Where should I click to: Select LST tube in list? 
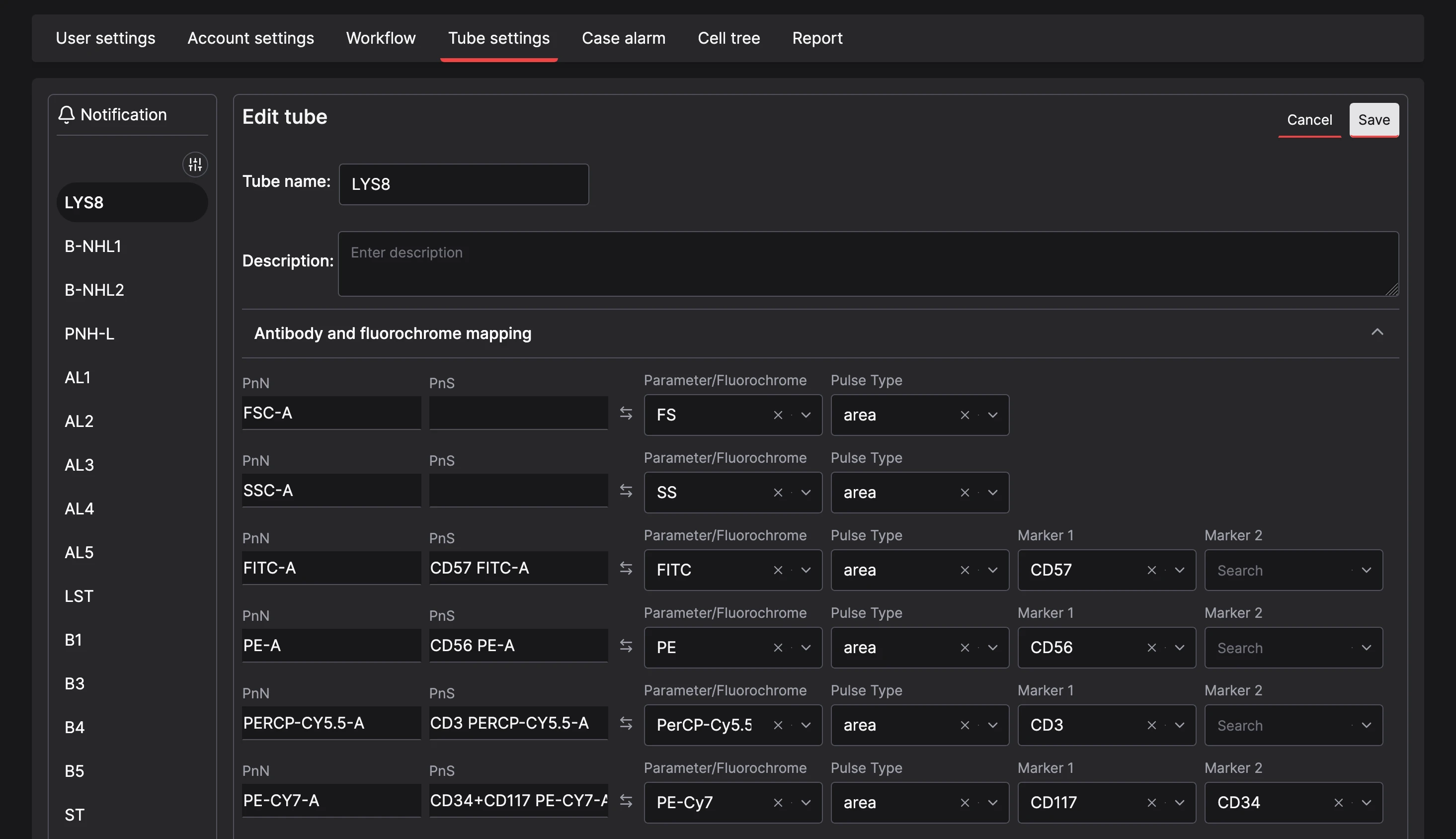pos(132,596)
